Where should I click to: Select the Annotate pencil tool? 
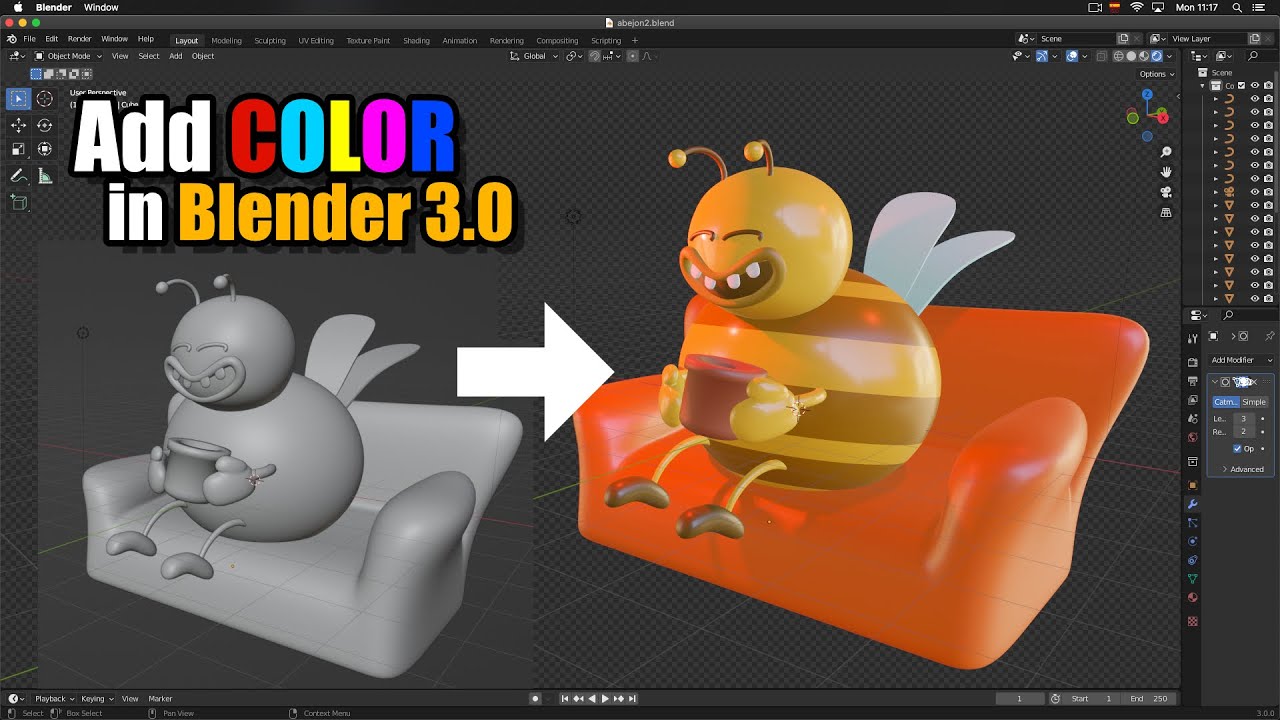coord(18,176)
